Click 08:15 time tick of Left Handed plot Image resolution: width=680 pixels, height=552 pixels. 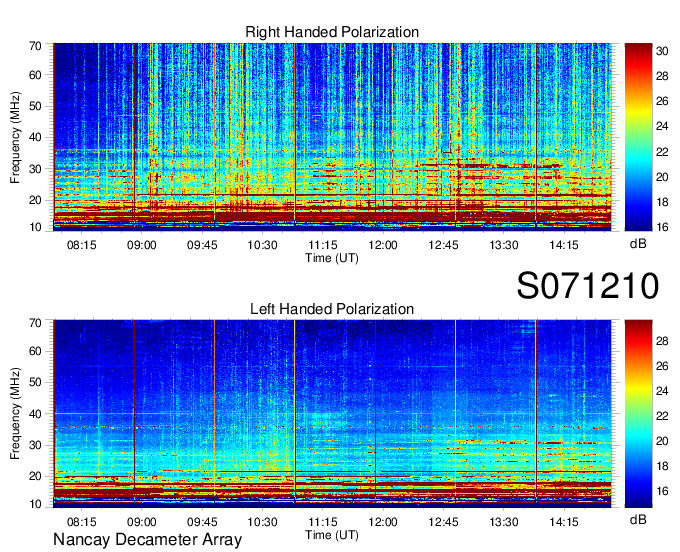pos(82,522)
